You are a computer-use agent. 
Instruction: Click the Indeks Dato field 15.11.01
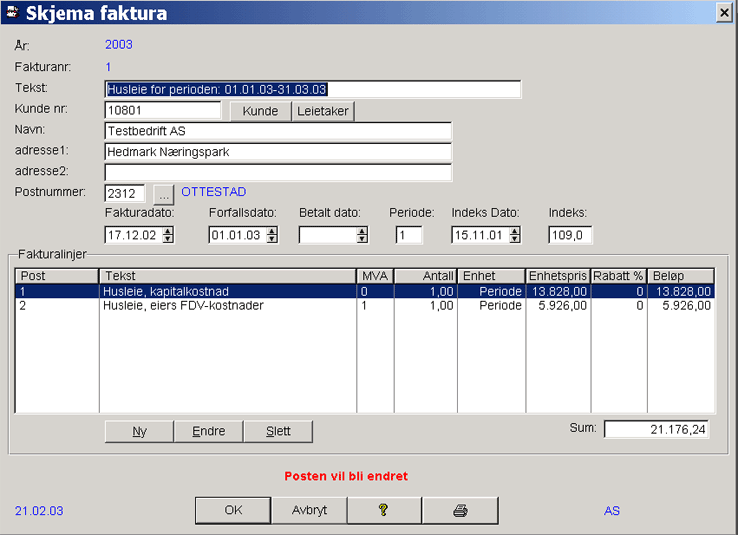click(481, 235)
